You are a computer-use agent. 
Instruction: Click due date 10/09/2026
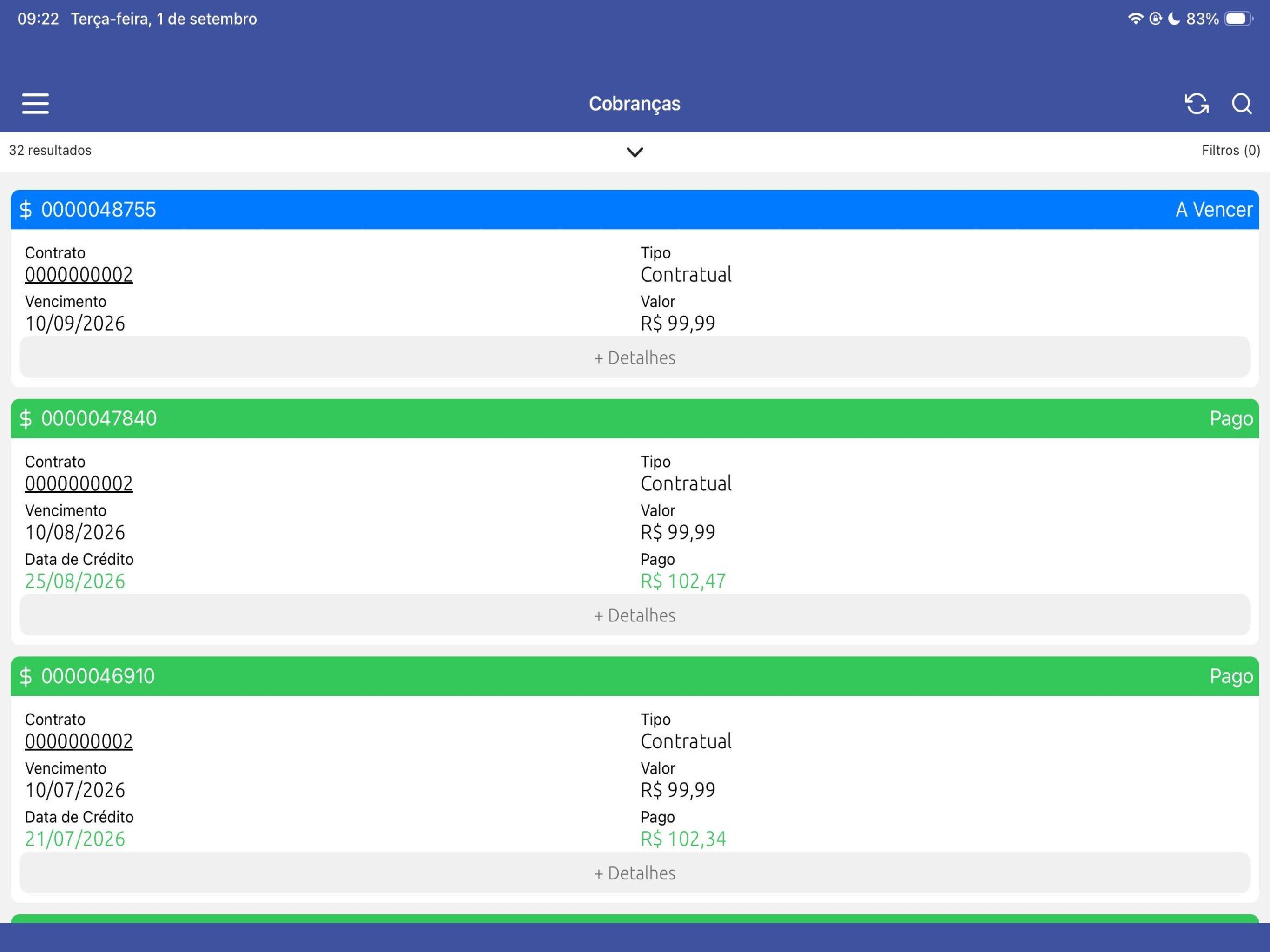point(75,324)
